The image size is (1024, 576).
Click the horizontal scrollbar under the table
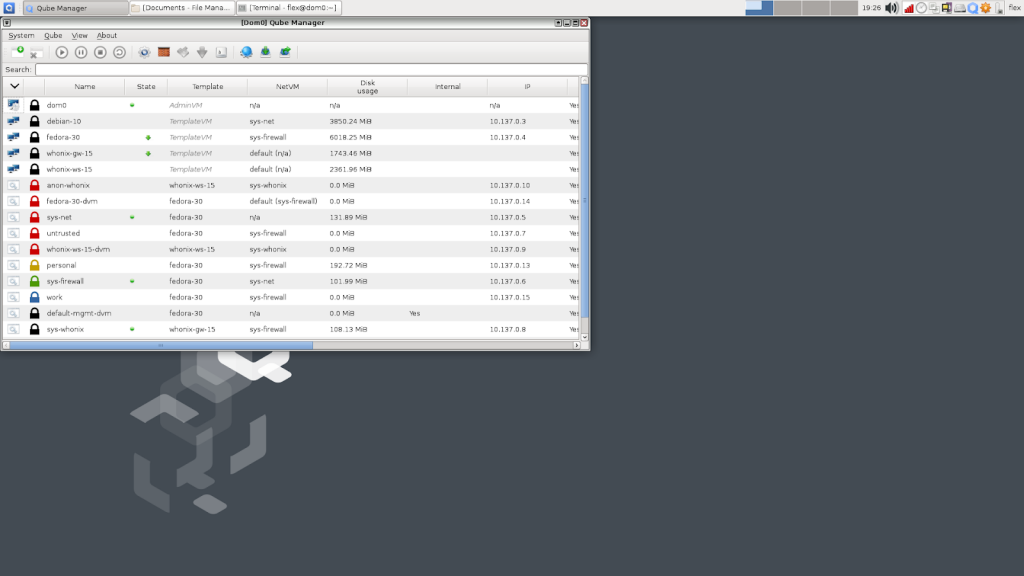[x=161, y=345]
